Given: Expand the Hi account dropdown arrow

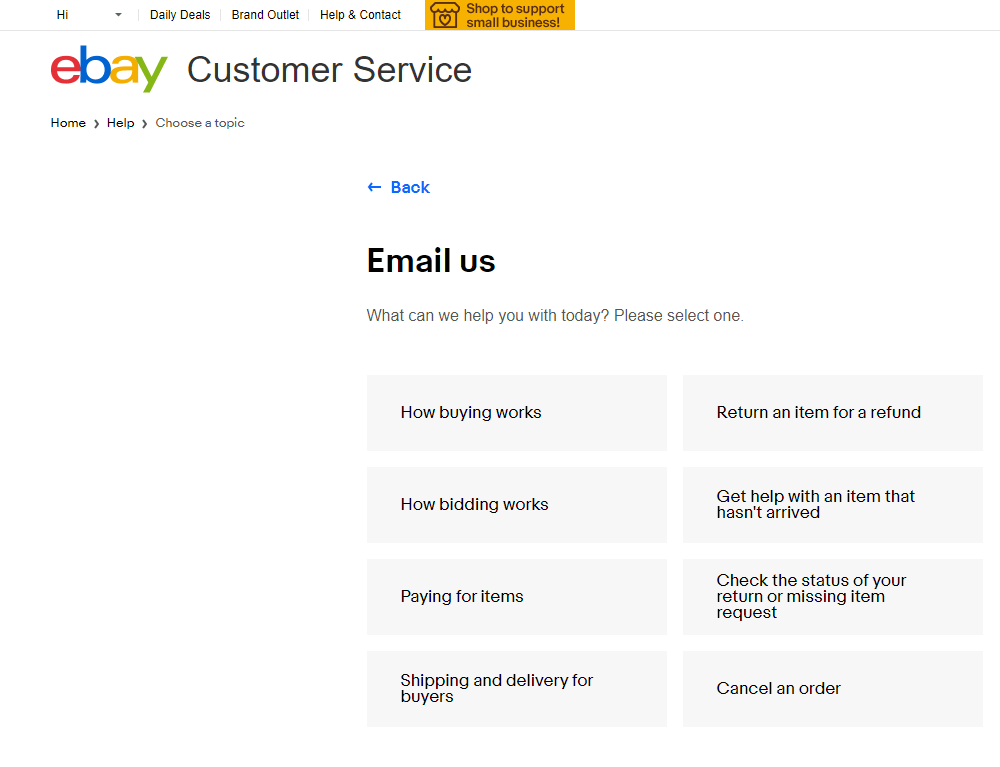Looking at the screenshot, I should (x=118, y=15).
